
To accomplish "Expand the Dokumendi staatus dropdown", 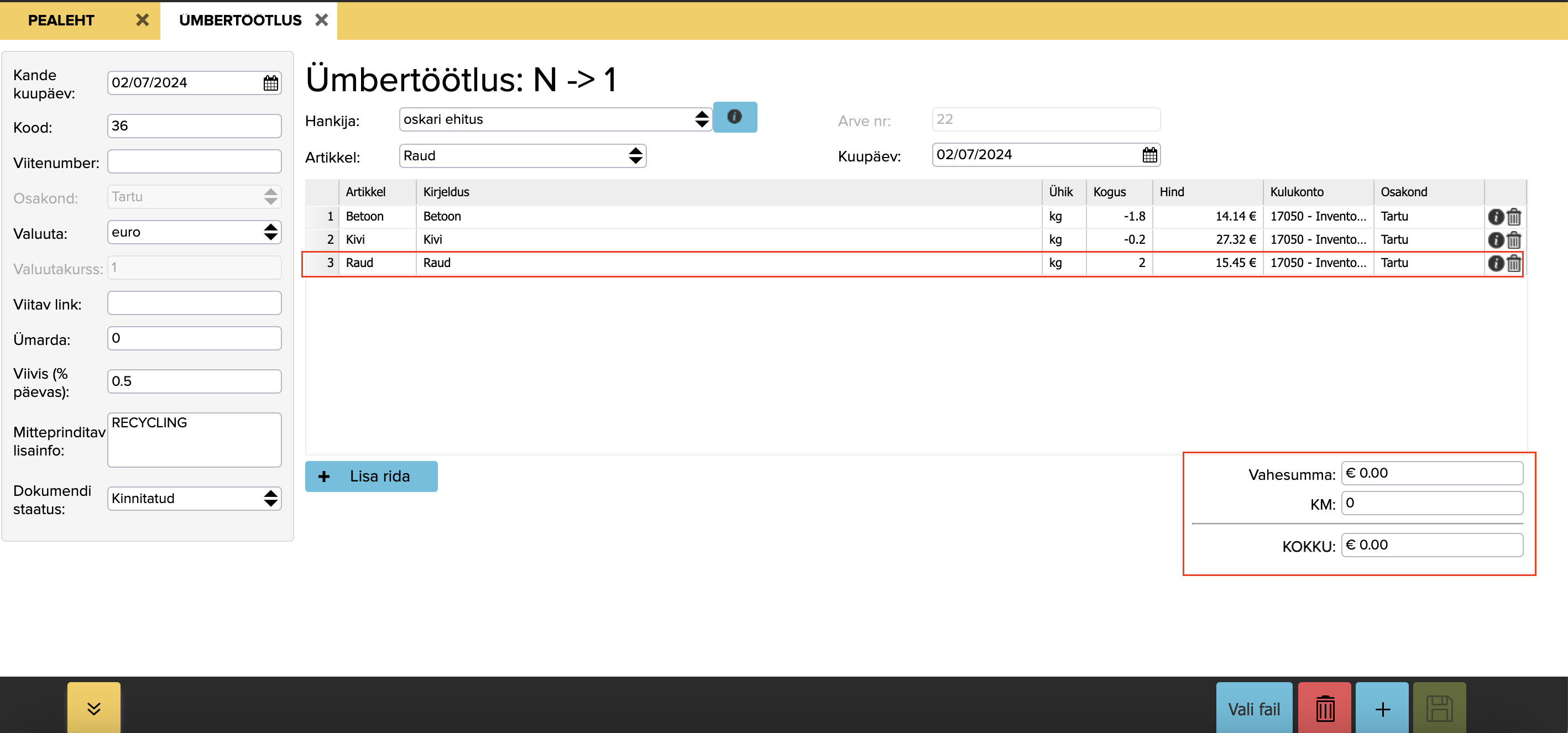I will (x=194, y=498).
